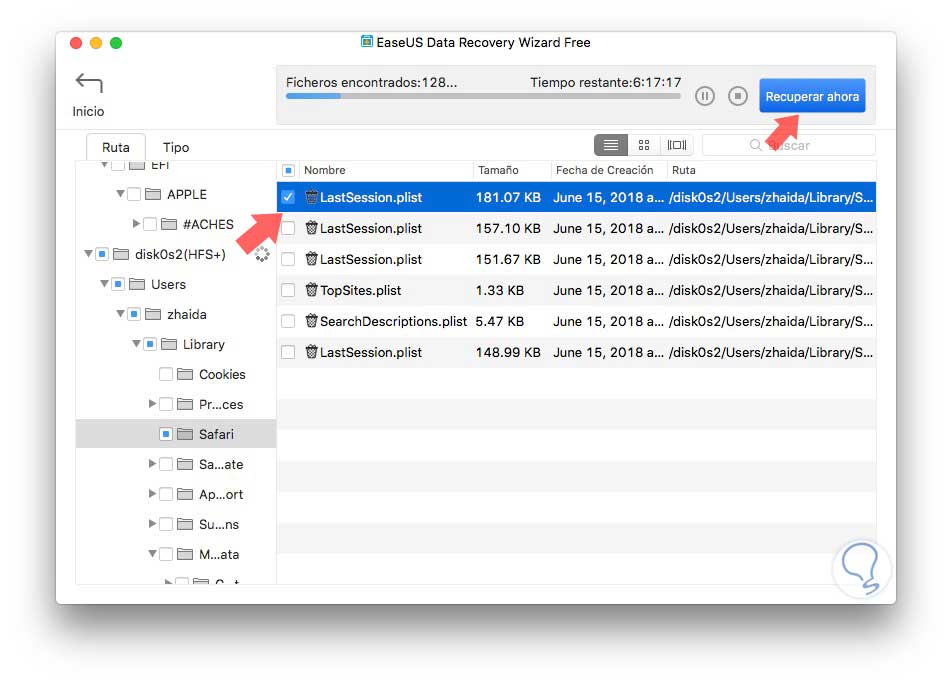Click the app icon in the title bar
The height and width of the screenshot is (684, 952).
tap(367, 41)
